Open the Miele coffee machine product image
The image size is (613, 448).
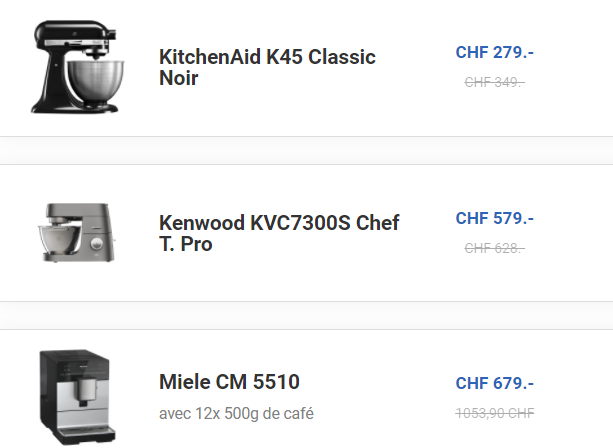pos(77,397)
